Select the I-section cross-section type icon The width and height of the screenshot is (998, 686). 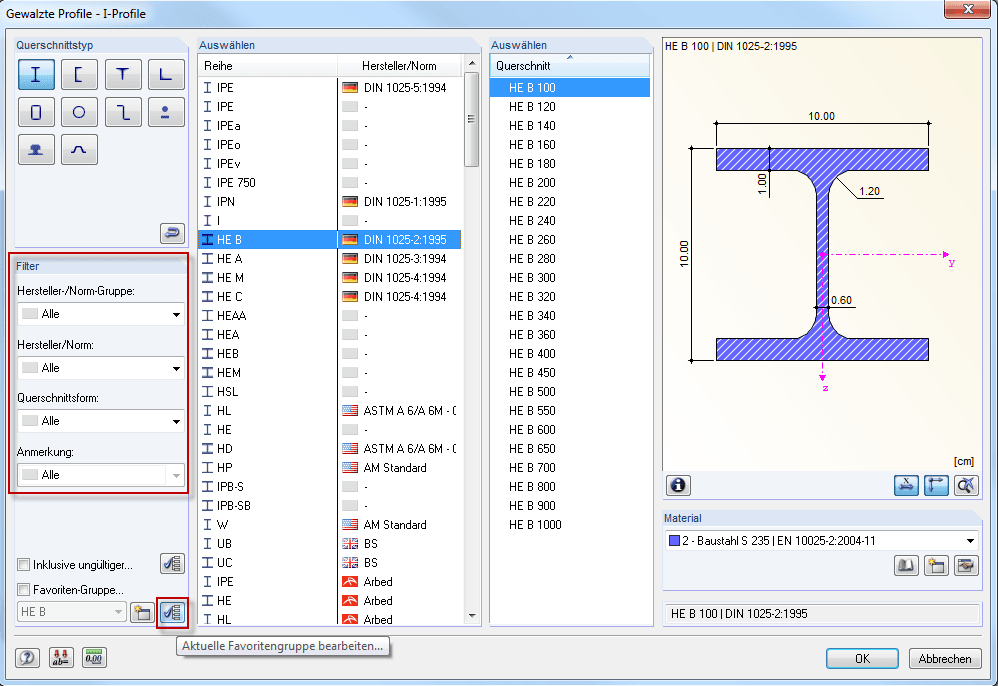pyautogui.click(x=36, y=74)
